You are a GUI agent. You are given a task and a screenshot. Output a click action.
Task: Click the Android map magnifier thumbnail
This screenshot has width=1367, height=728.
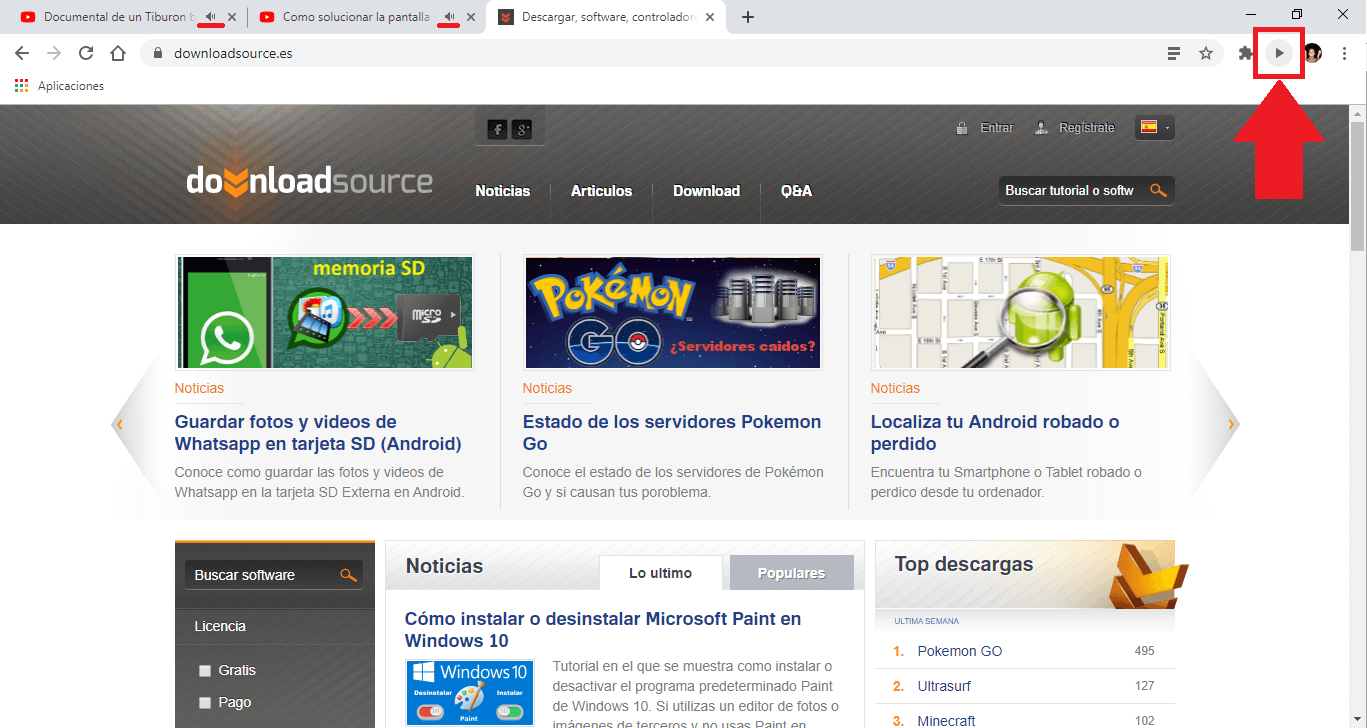tap(1020, 312)
